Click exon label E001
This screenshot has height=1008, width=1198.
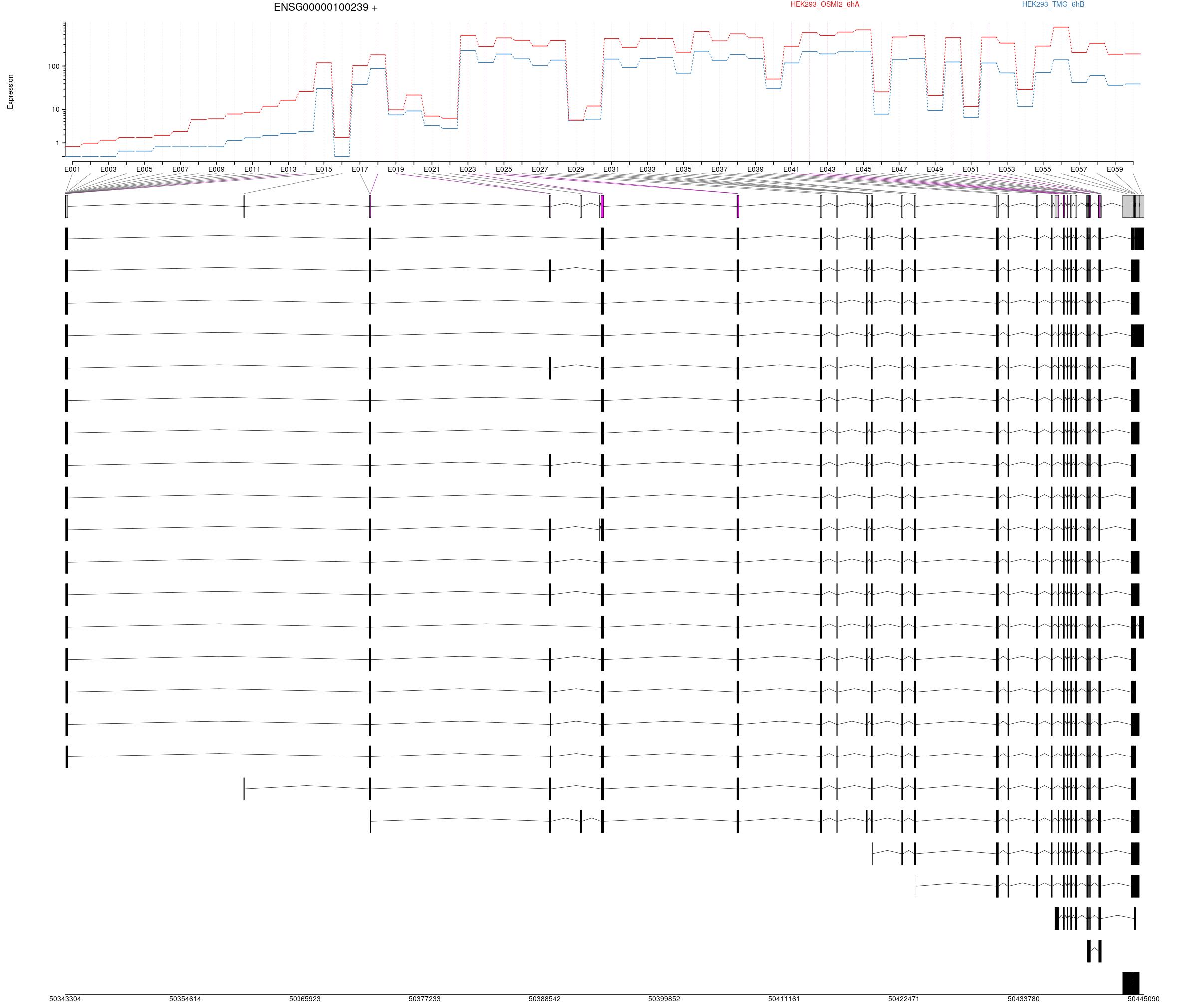(x=72, y=169)
